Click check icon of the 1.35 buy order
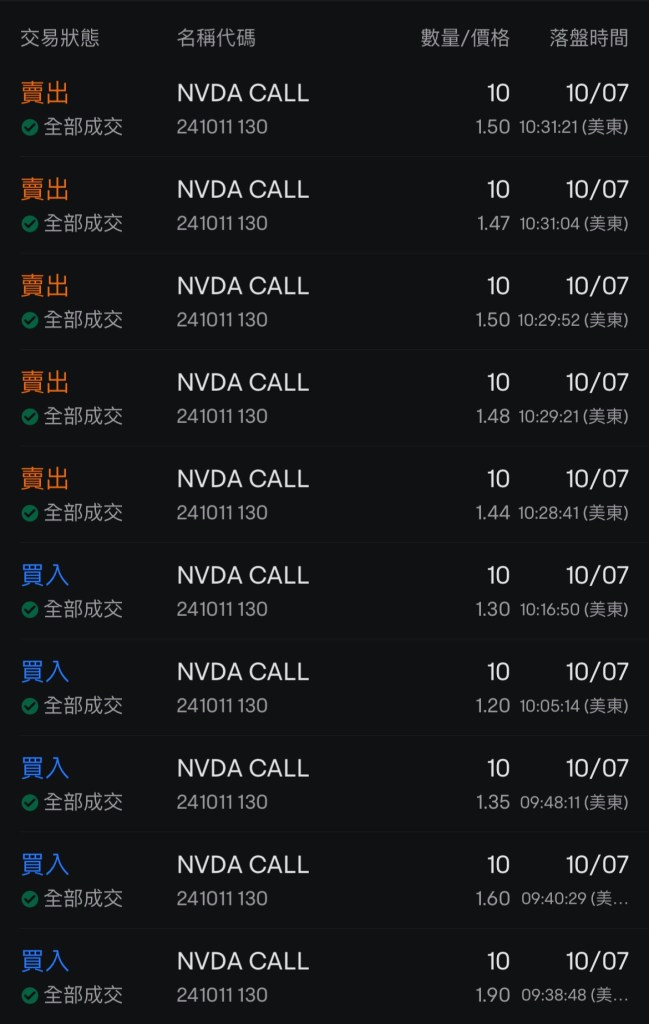The height and width of the screenshot is (1024, 649). pyautogui.click(x=30, y=802)
